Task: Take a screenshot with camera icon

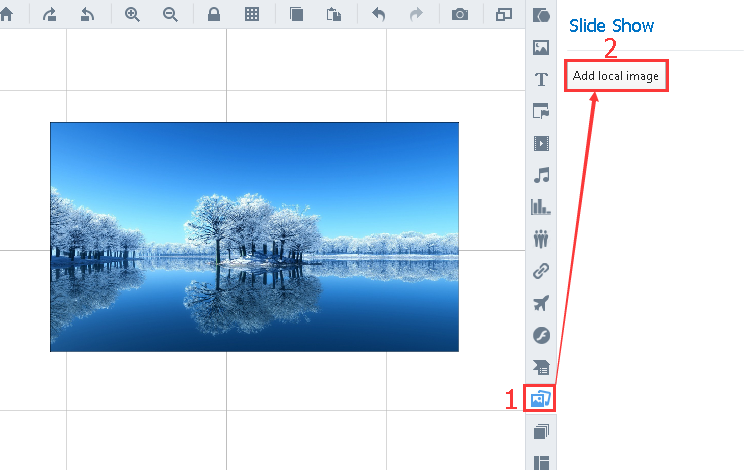Action: (x=460, y=15)
